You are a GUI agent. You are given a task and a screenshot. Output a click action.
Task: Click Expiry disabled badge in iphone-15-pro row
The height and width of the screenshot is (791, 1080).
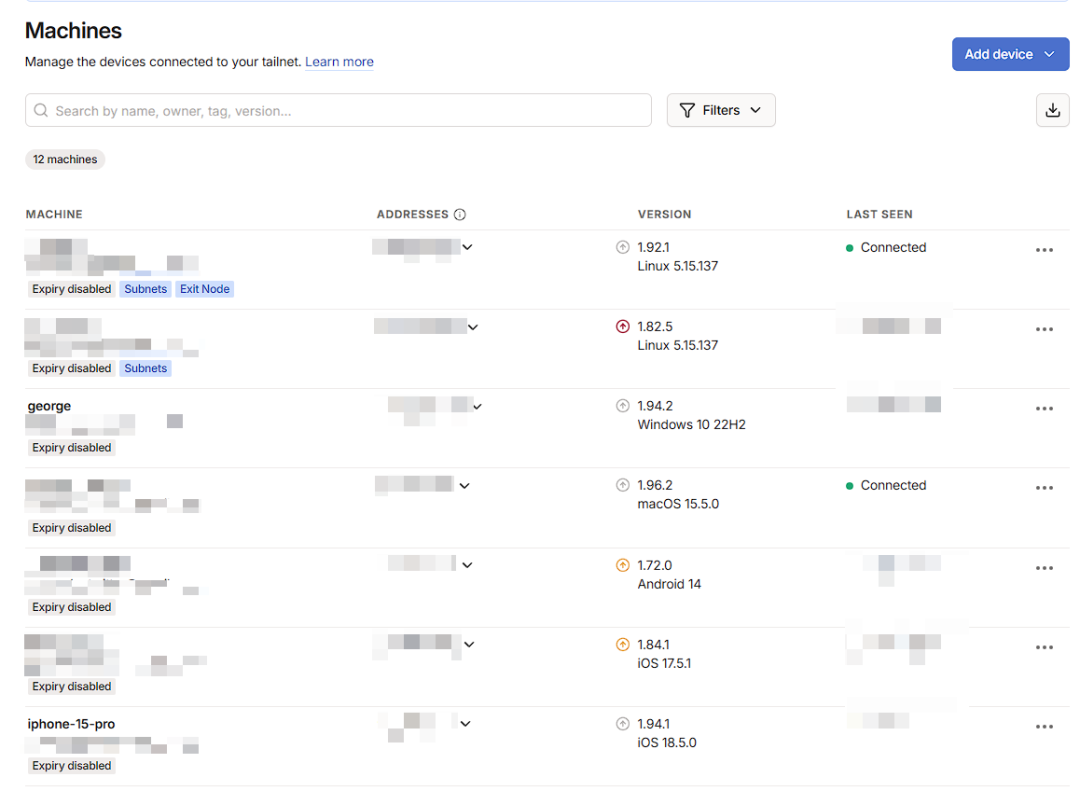71,766
